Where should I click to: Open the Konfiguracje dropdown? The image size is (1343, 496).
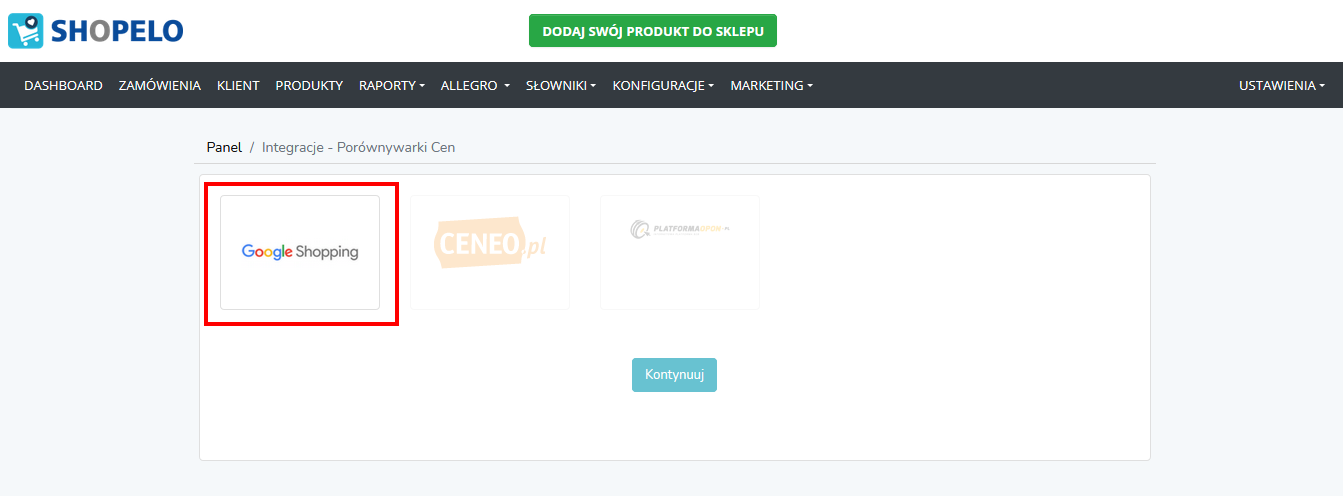click(663, 85)
